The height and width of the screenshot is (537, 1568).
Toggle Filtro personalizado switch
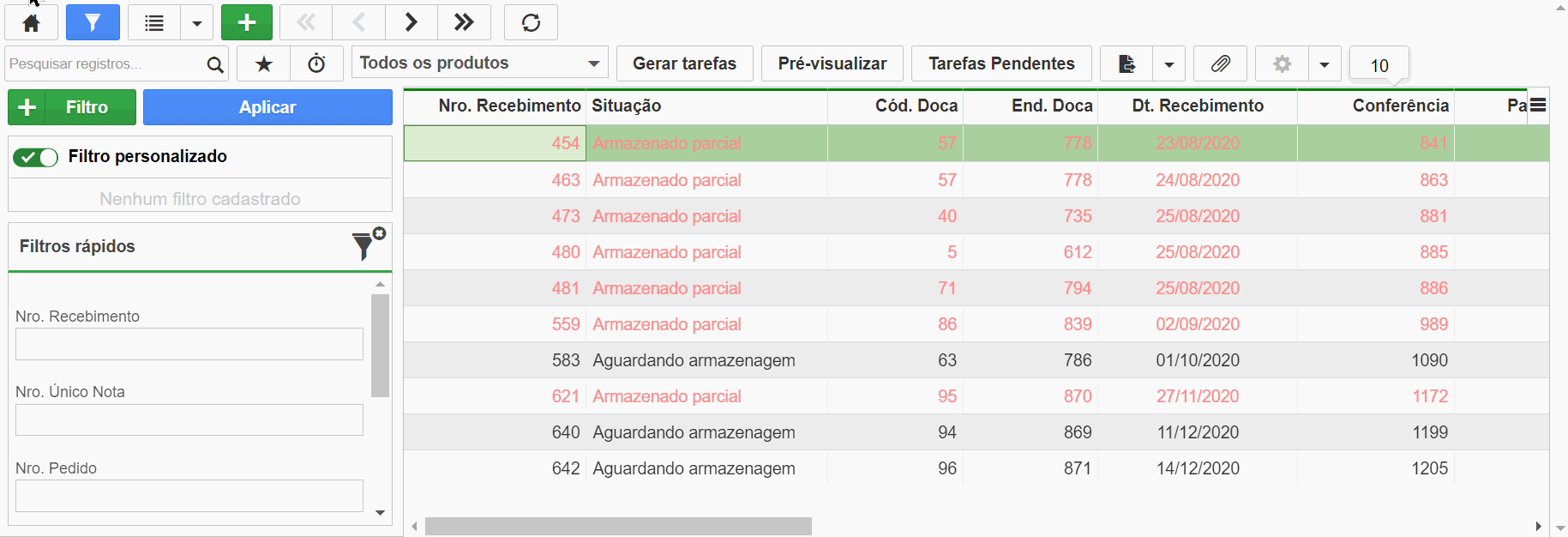point(35,157)
